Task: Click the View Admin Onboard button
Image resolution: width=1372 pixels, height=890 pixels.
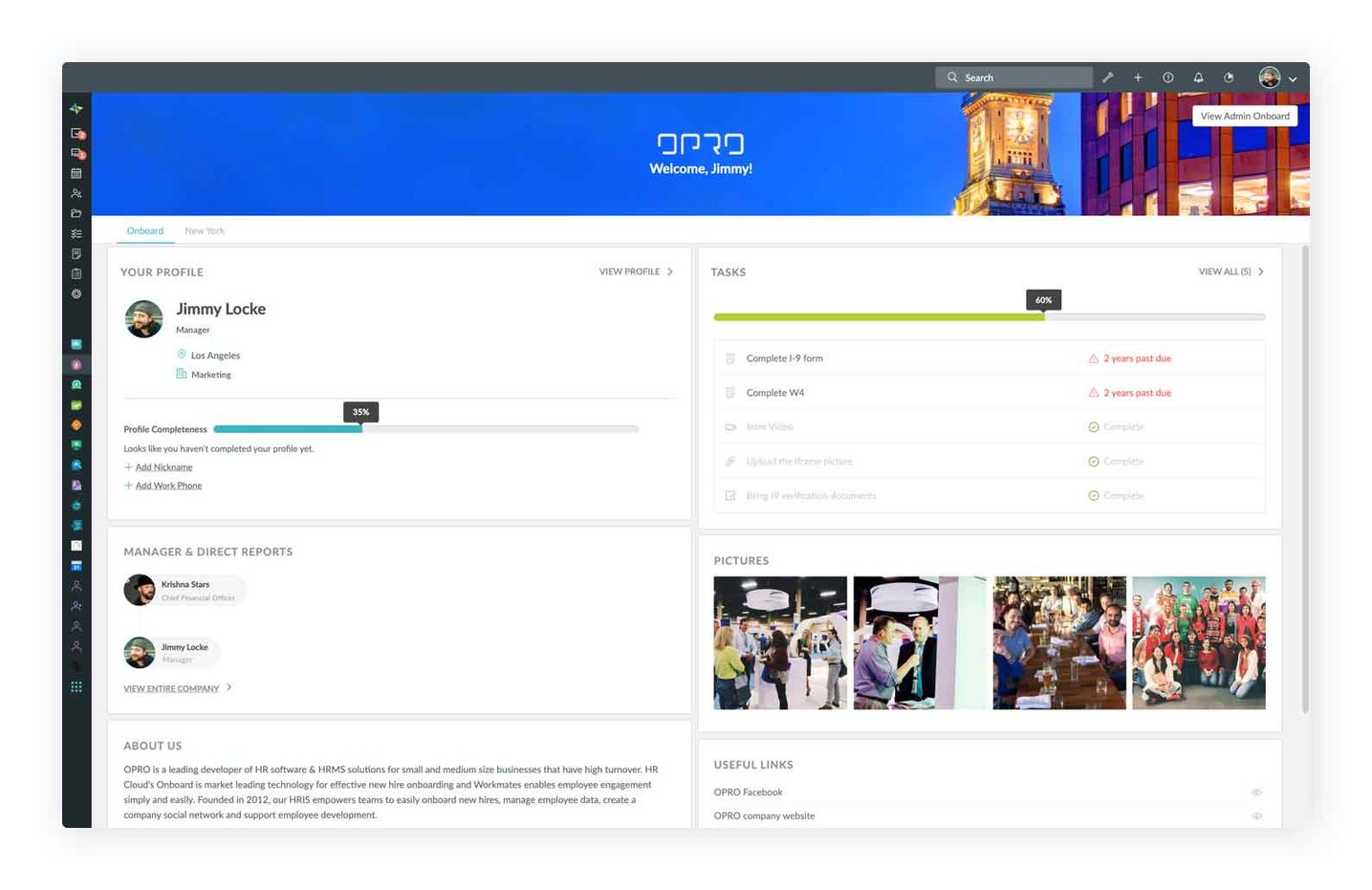Action: pyautogui.click(x=1244, y=116)
